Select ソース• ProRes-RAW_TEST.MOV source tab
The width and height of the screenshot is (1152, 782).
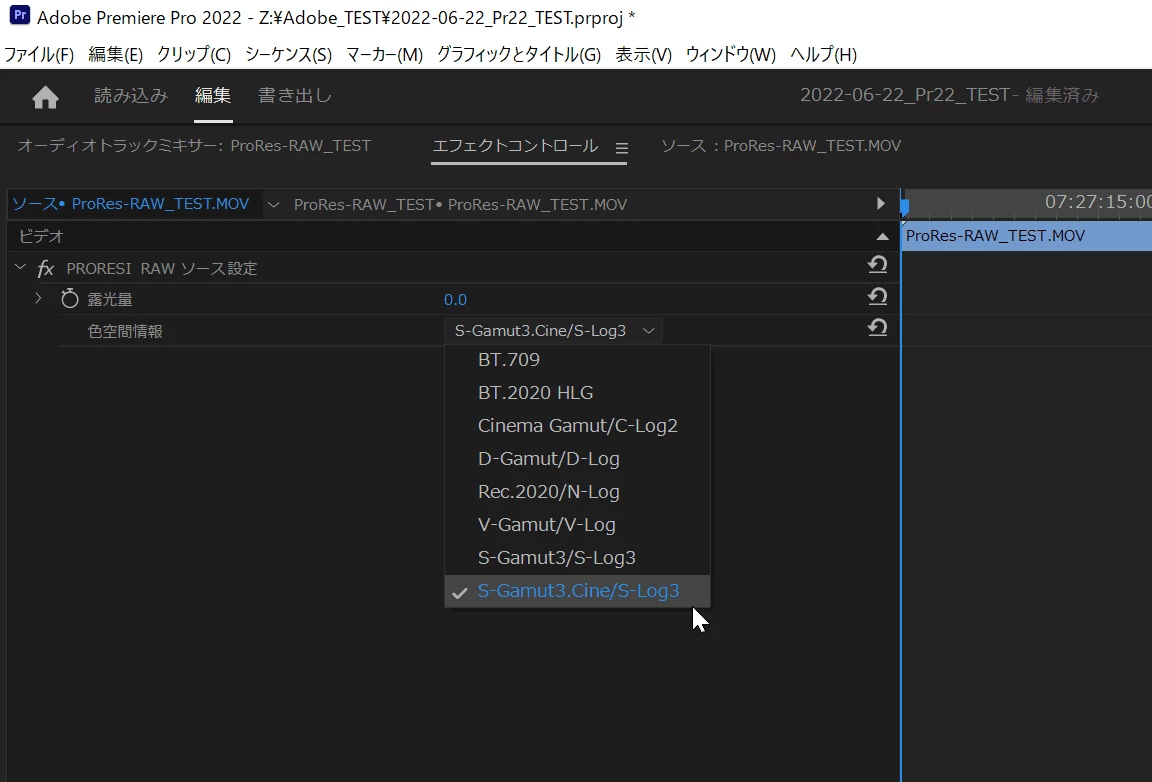coord(131,204)
